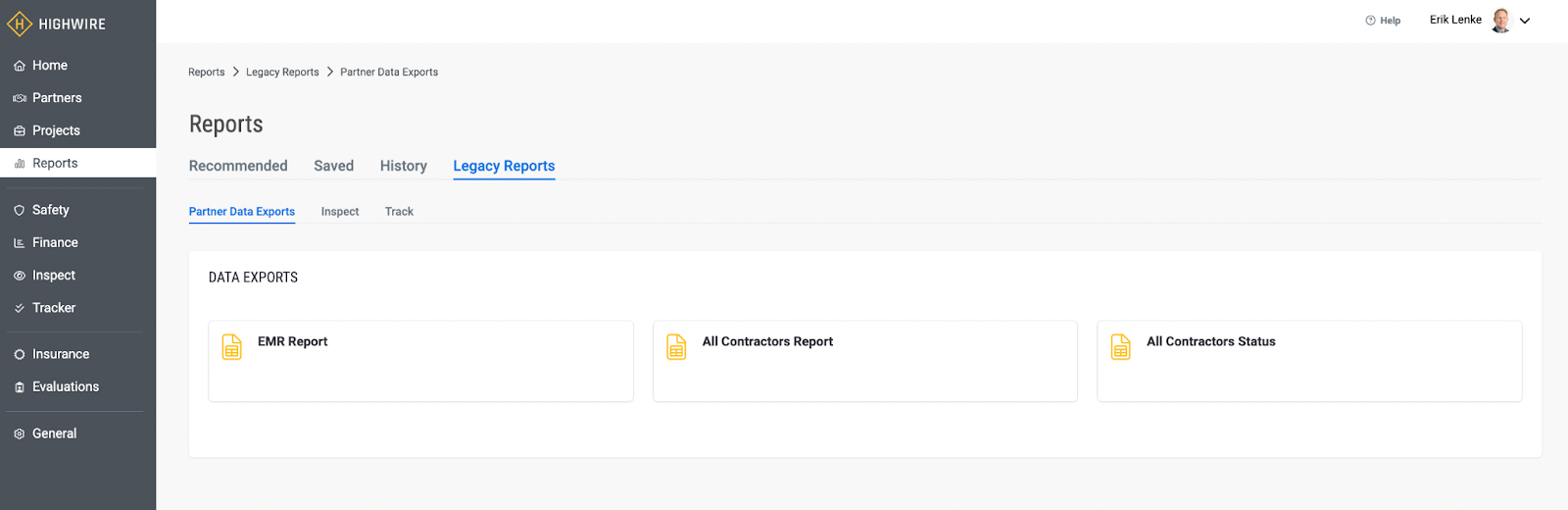Screen dimensions: 1568x510
Task: Click the EMR Report document icon
Action: click(x=232, y=347)
